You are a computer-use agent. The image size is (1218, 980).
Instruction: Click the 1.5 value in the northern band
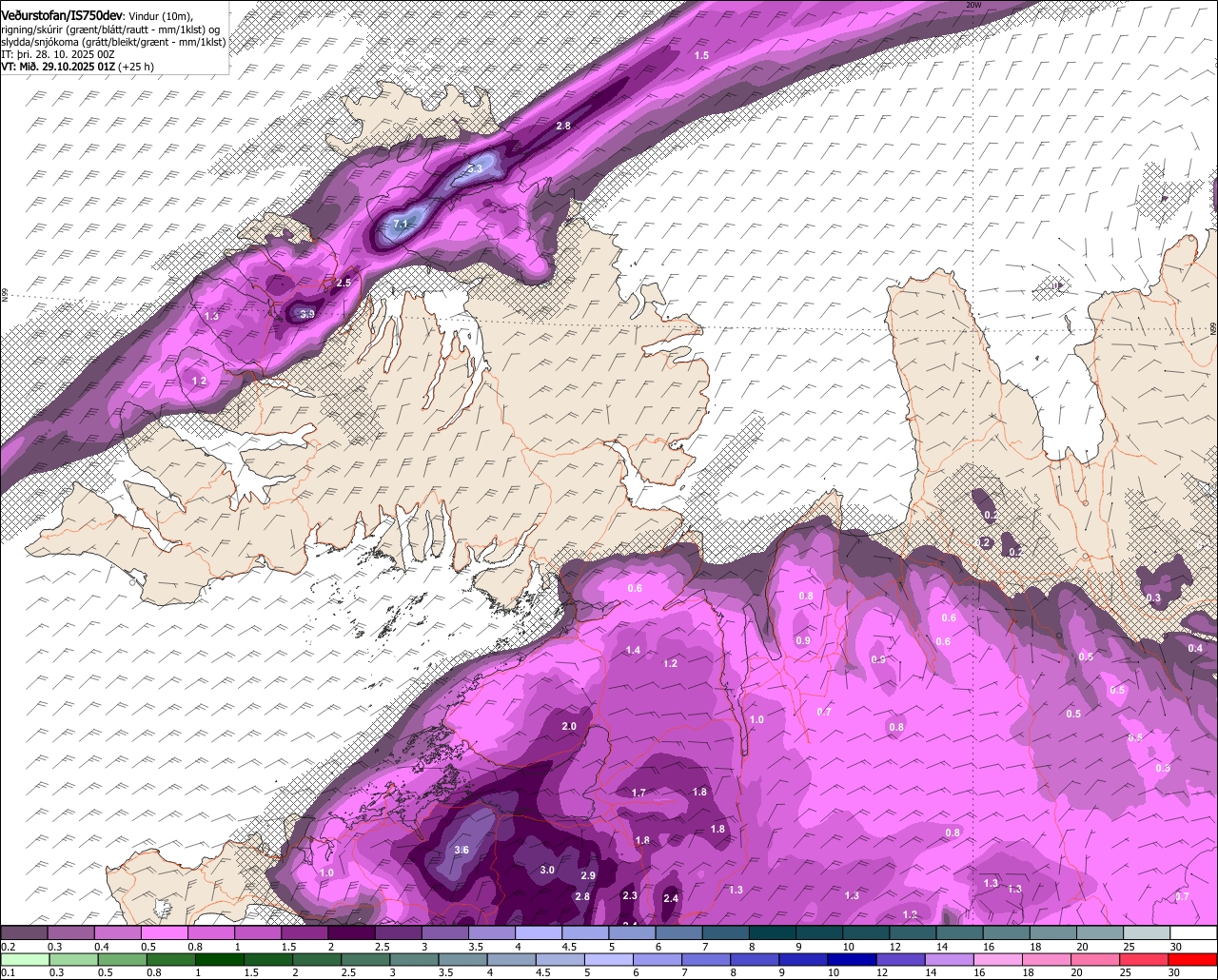pos(701,56)
